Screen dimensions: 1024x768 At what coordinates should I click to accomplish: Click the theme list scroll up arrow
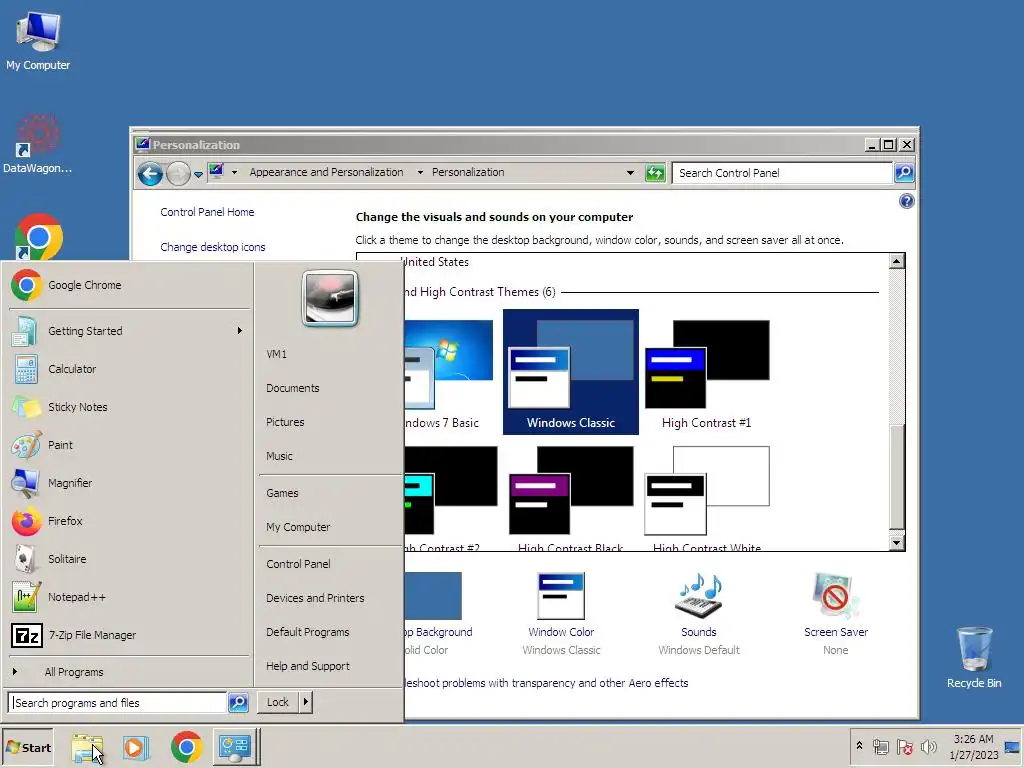[897, 261]
